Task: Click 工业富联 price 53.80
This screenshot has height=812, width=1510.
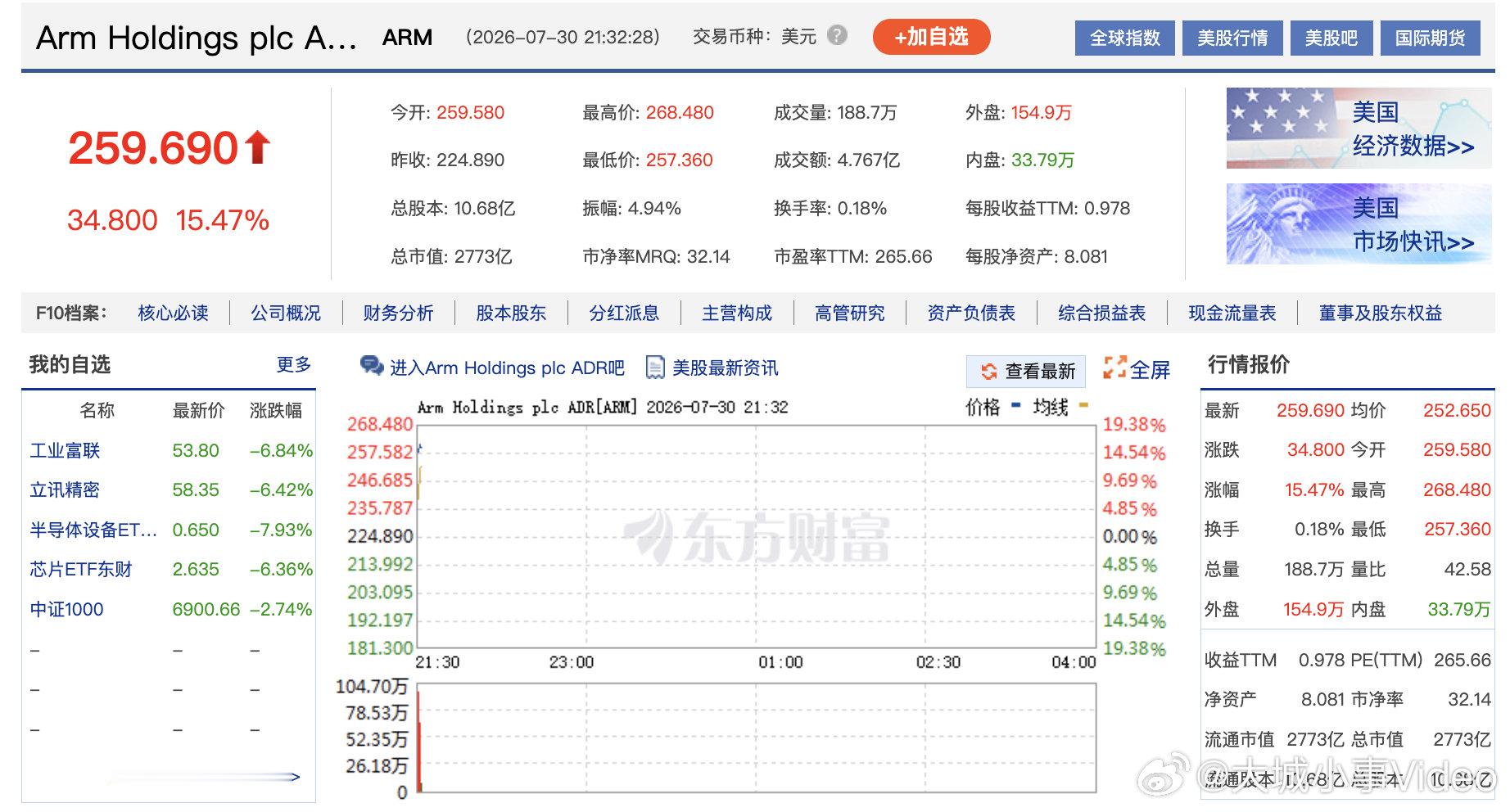Action: tap(196, 450)
